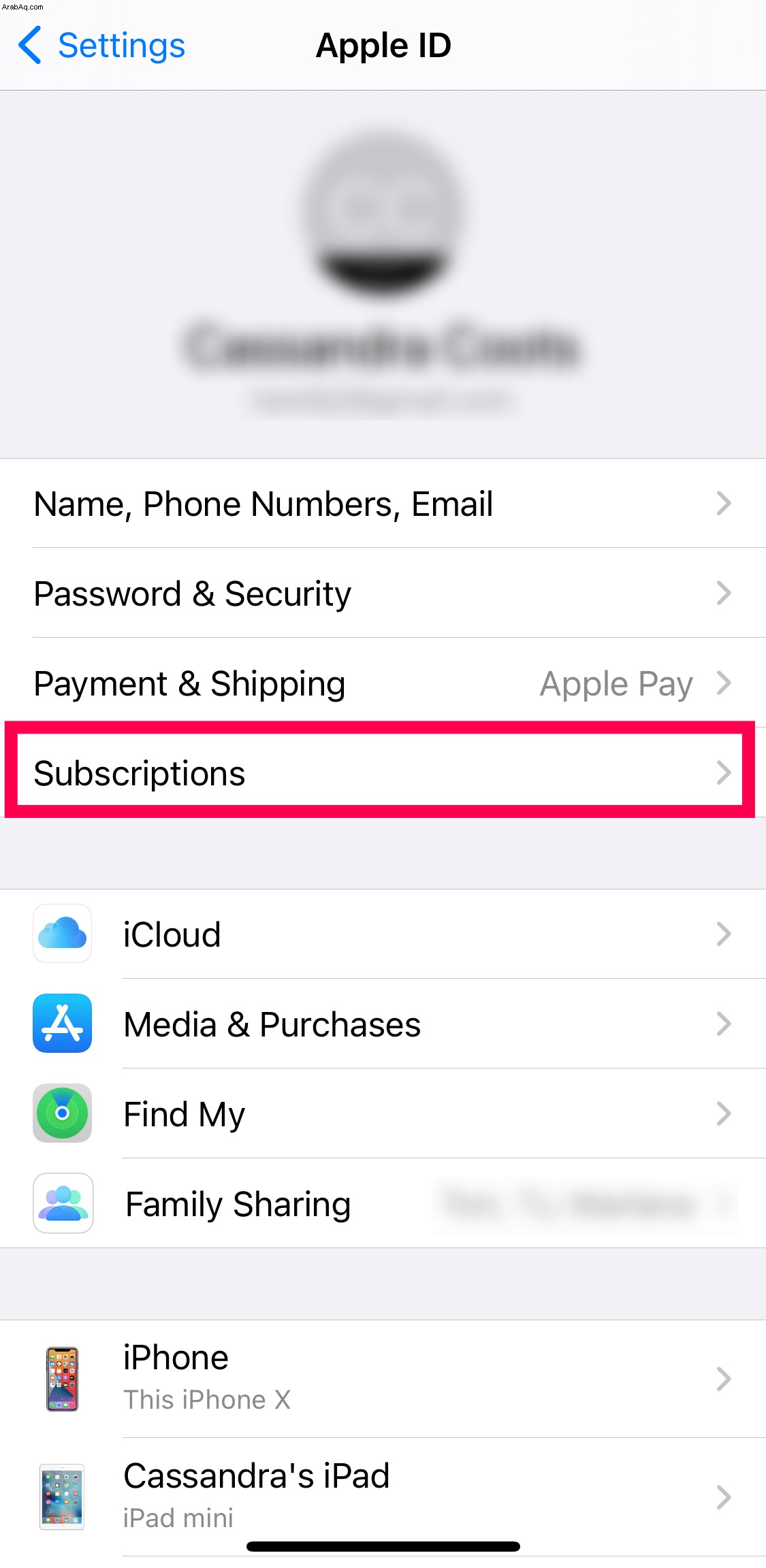Select Cassandra's iPad device entry
The height and width of the screenshot is (1568, 766).
pos(383,1497)
